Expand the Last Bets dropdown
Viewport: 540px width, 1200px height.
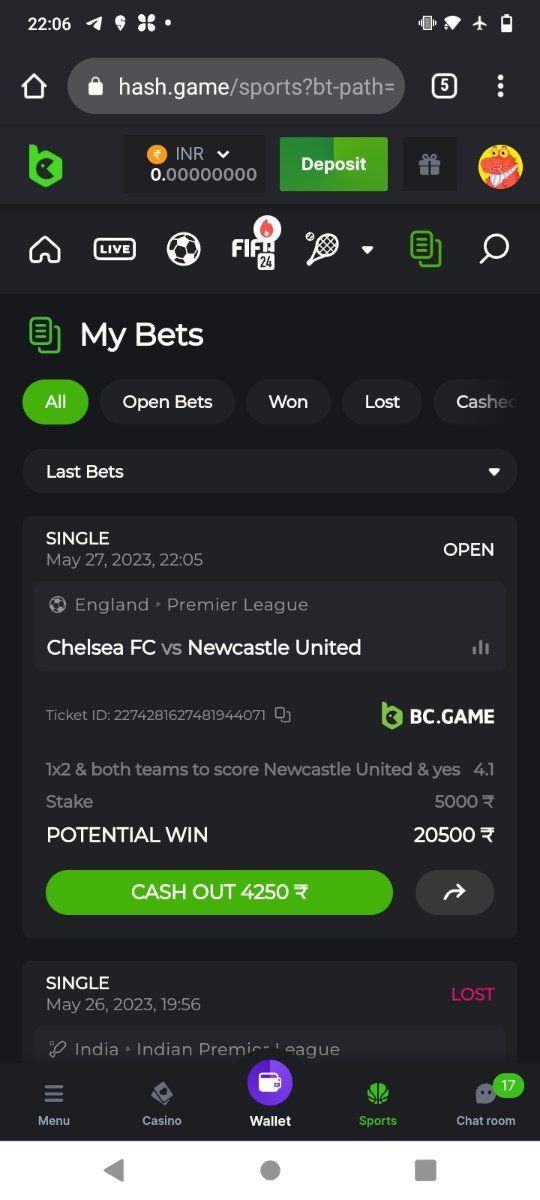click(x=270, y=472)
